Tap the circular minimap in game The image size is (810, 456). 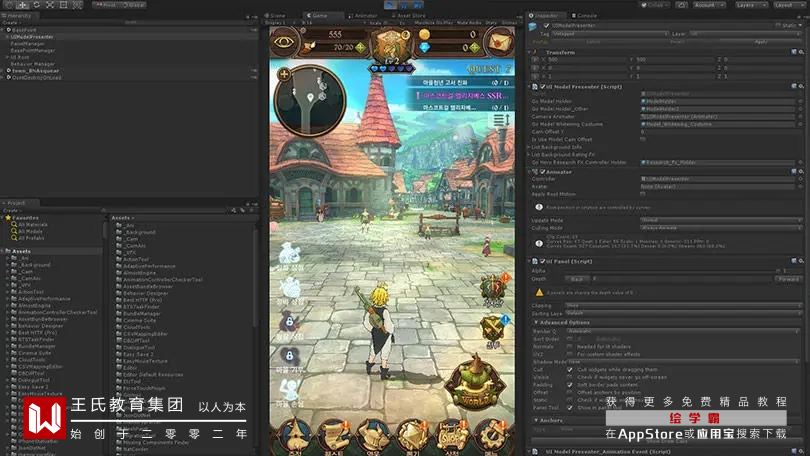click(309, 101)
